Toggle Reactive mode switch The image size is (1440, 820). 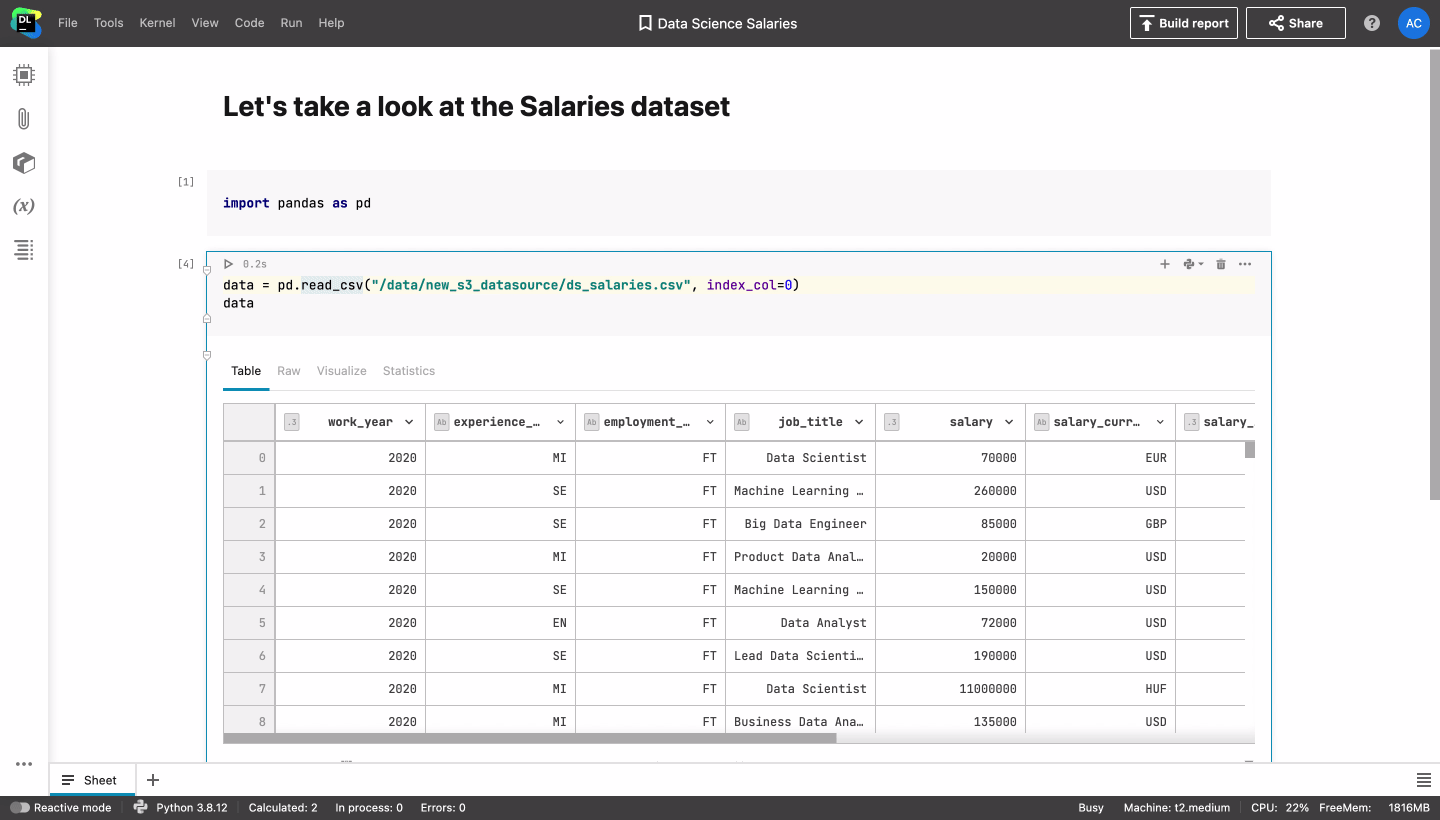point(20,808)
